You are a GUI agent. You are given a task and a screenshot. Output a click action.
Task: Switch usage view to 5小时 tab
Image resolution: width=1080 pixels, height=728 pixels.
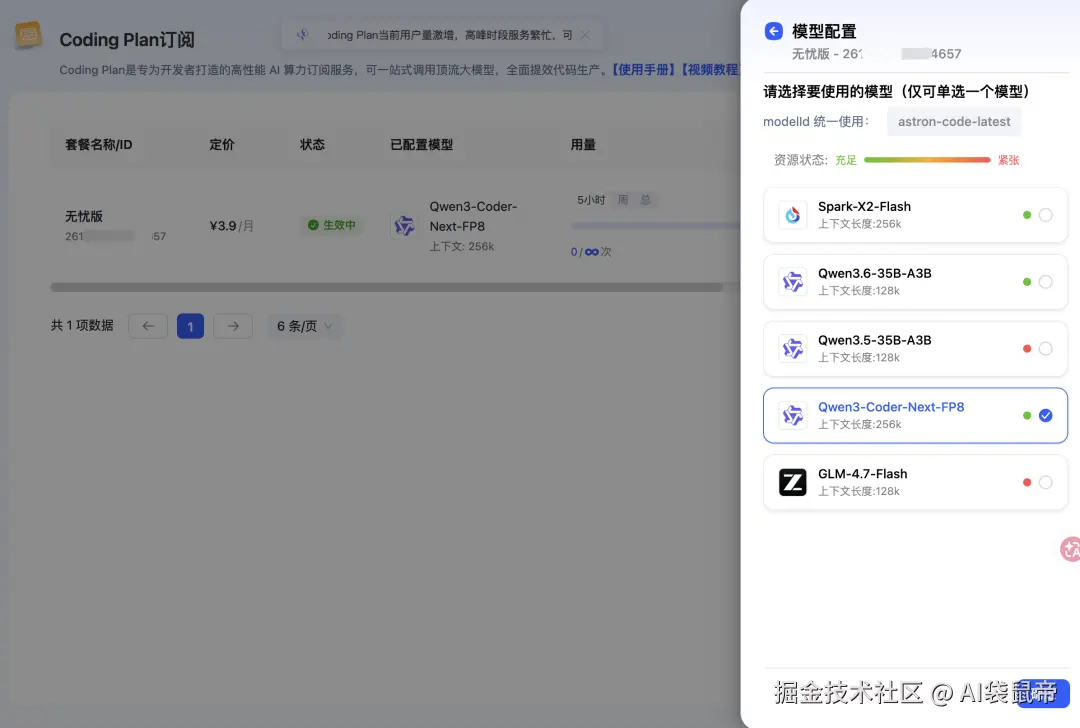click(x=591, y=200)
